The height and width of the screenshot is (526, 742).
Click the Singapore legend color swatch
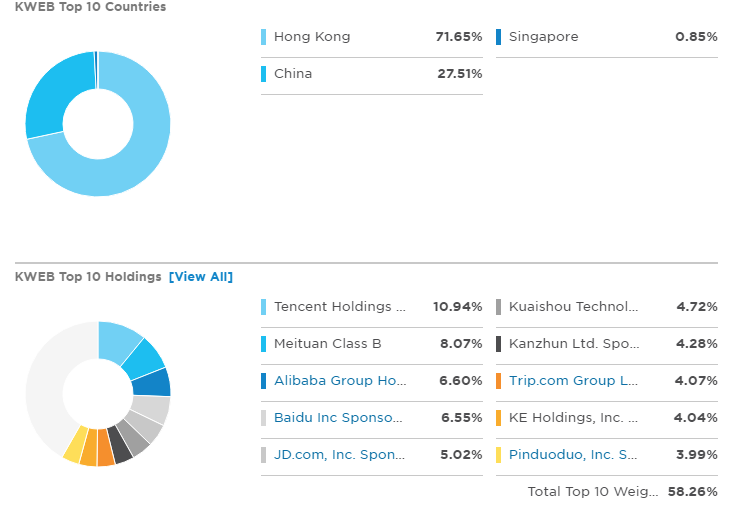click(499, 37)
